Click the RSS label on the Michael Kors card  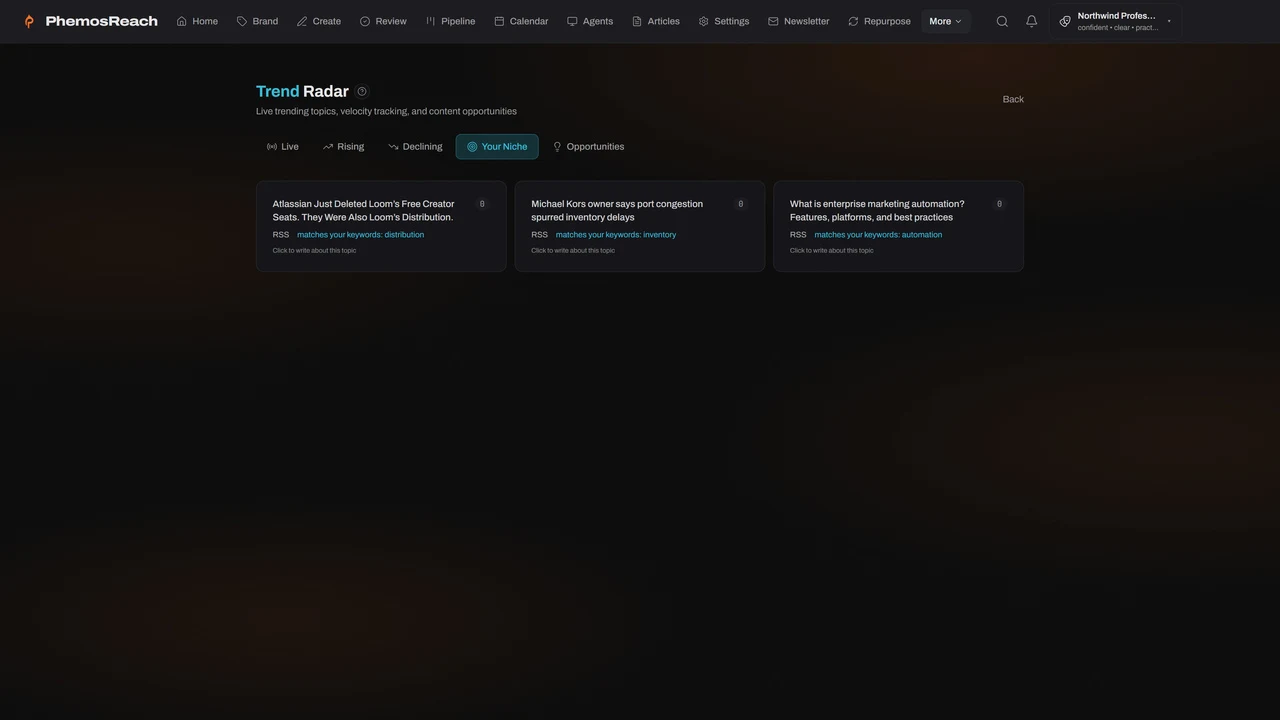coord(540,235)
